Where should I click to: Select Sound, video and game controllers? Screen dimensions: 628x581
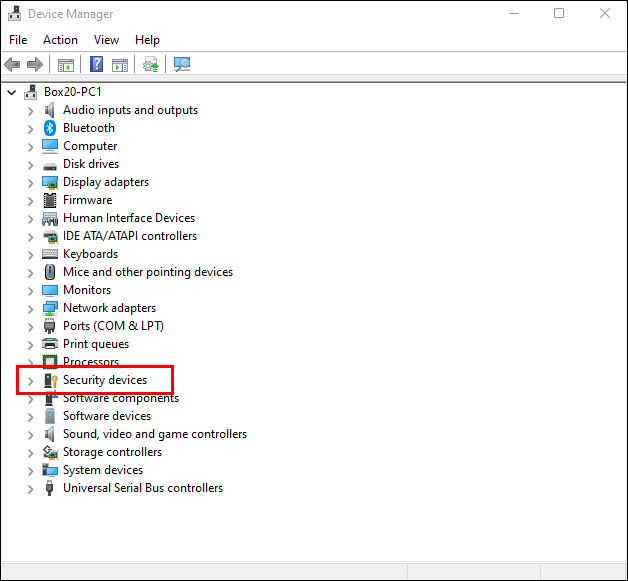[155, 434]
